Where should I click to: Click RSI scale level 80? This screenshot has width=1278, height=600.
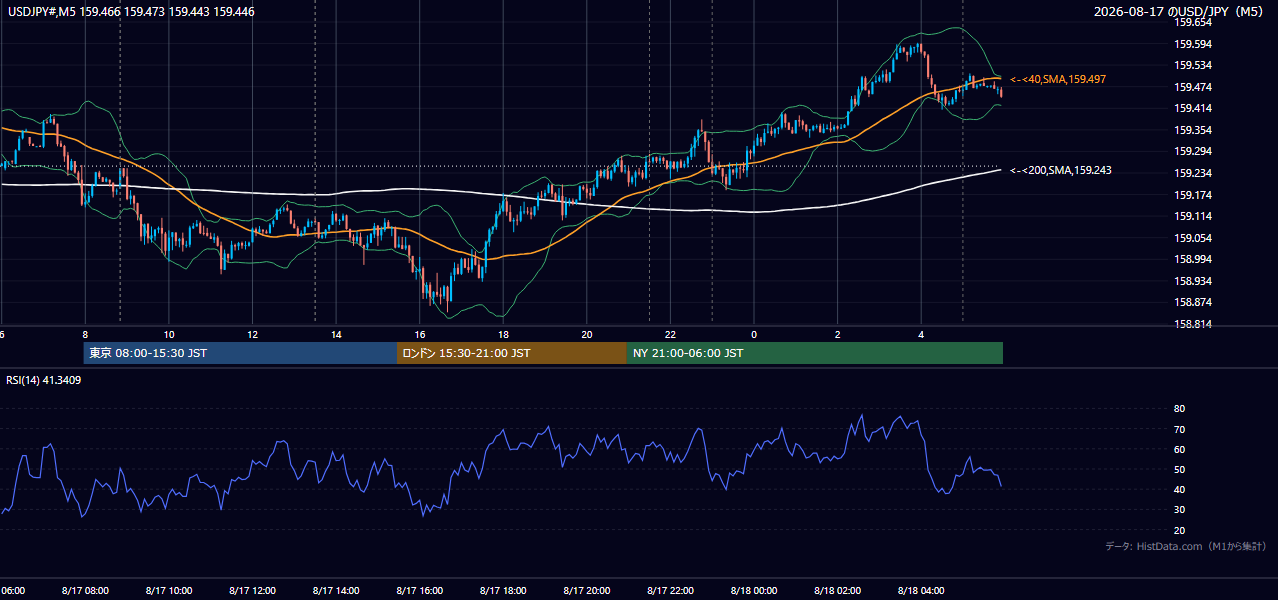click(x=1179, y=409)
